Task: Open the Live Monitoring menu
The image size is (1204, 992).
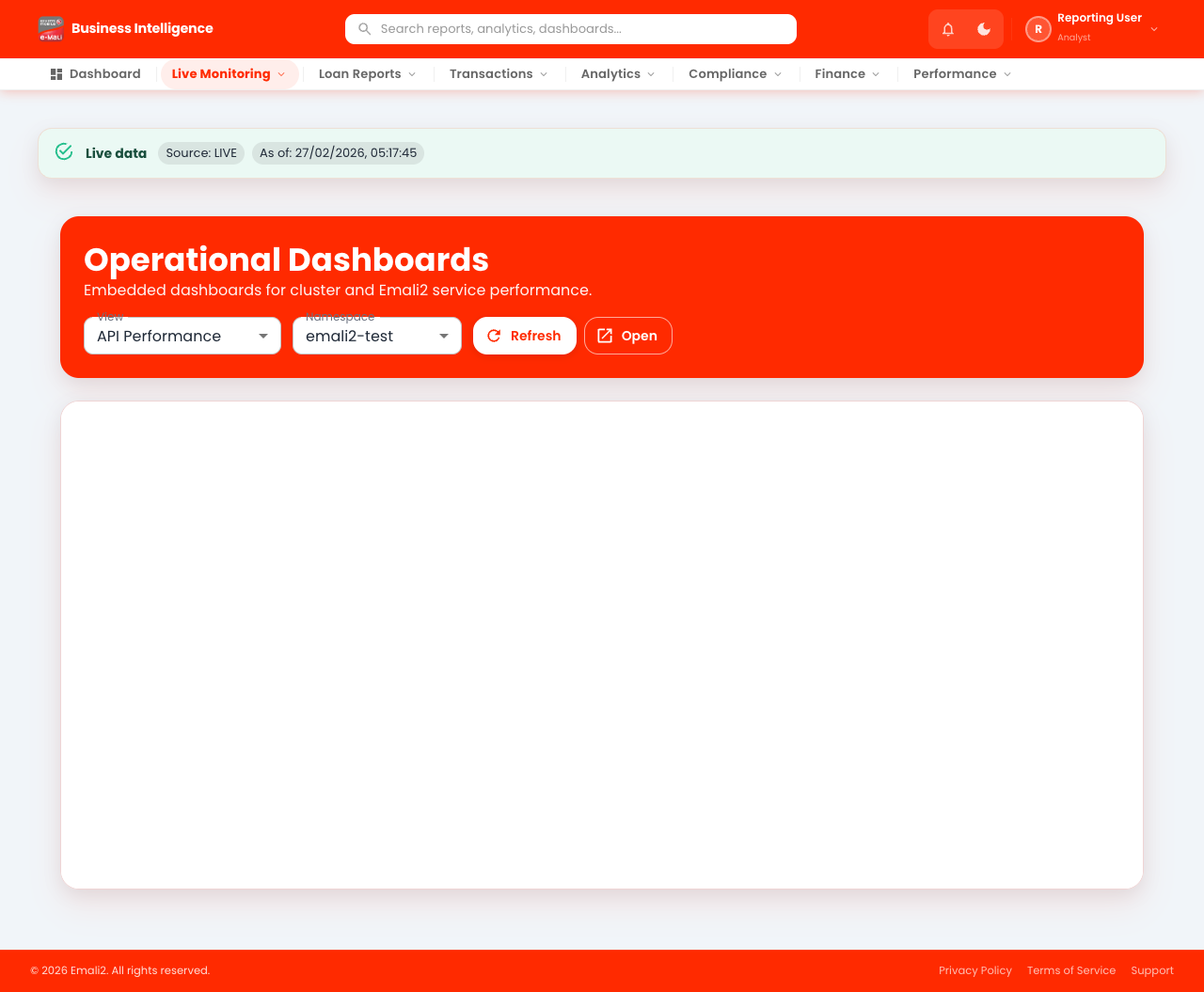Action: point(230,74)
